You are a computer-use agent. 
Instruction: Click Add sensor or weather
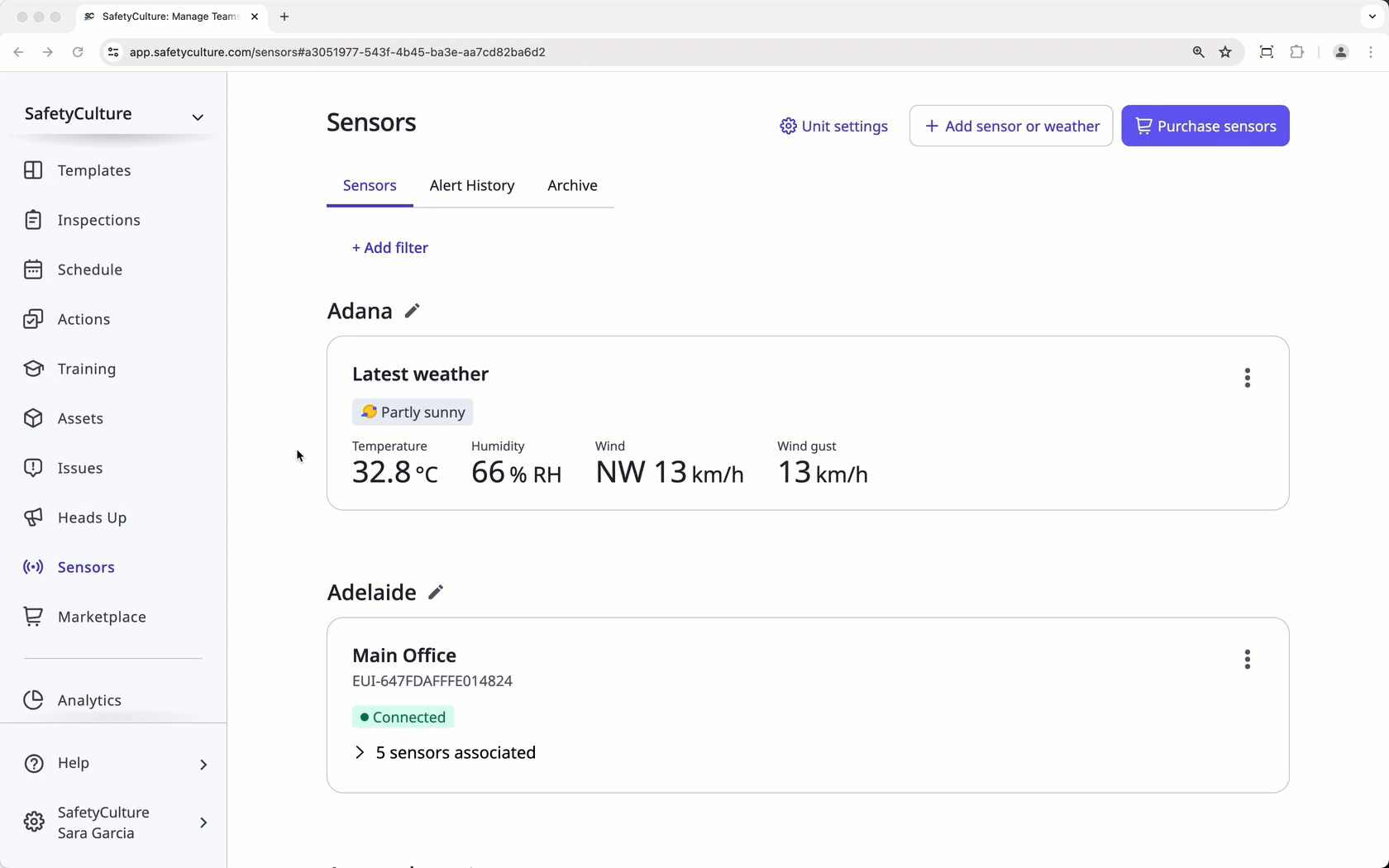[1011, 126]
